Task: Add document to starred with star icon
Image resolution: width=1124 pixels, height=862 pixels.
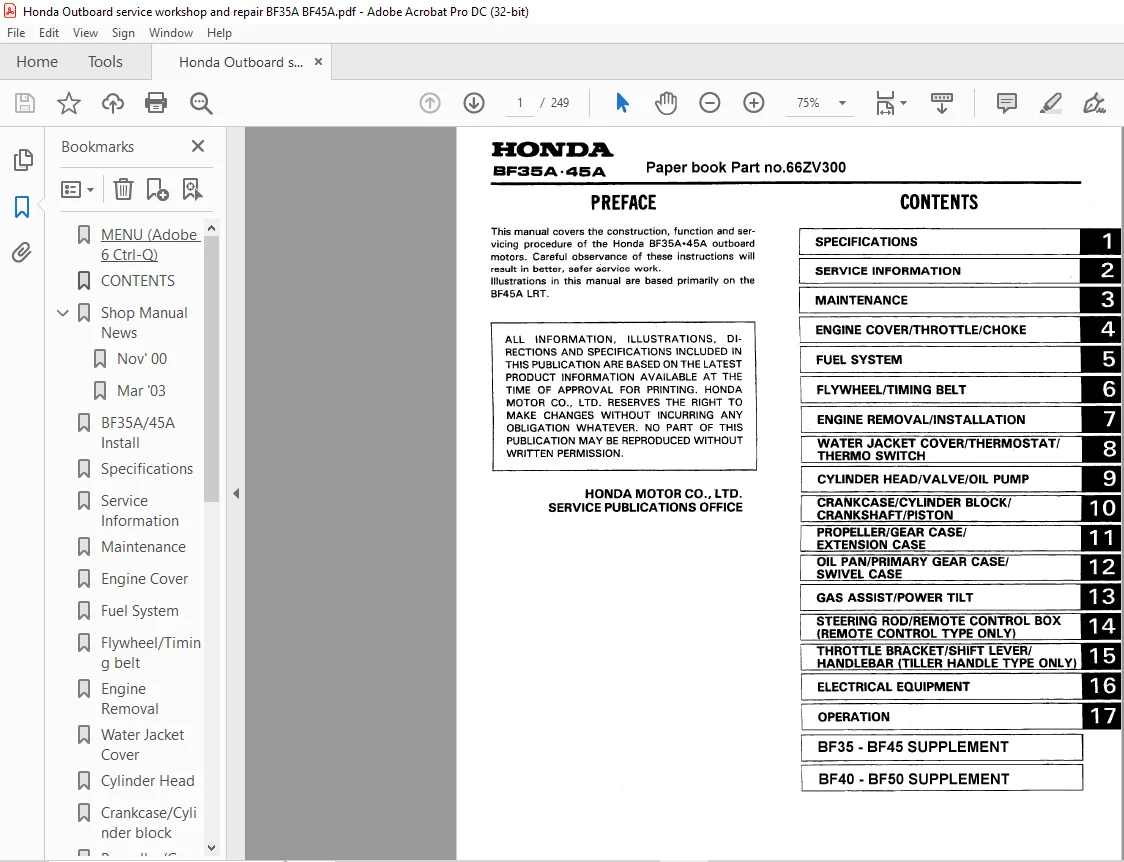Action: [69, 103]
